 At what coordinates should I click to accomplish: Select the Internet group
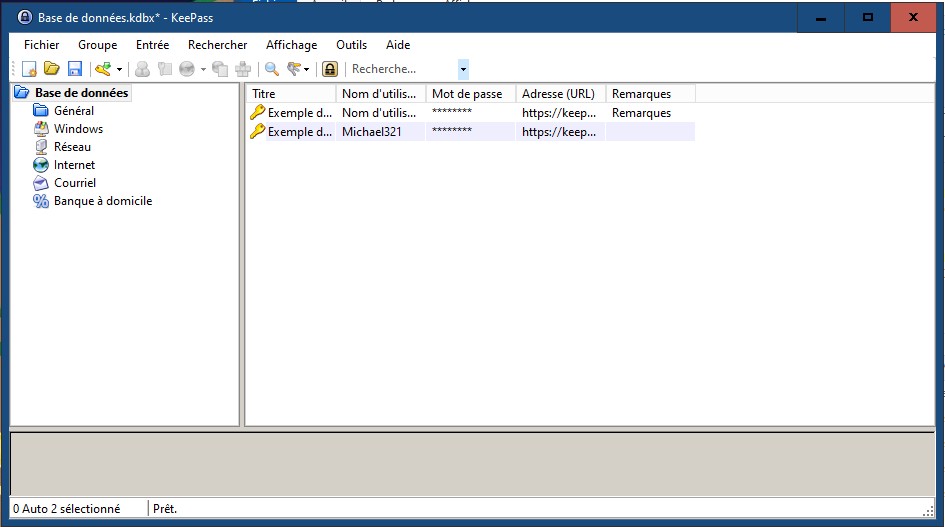pos(74,165)
